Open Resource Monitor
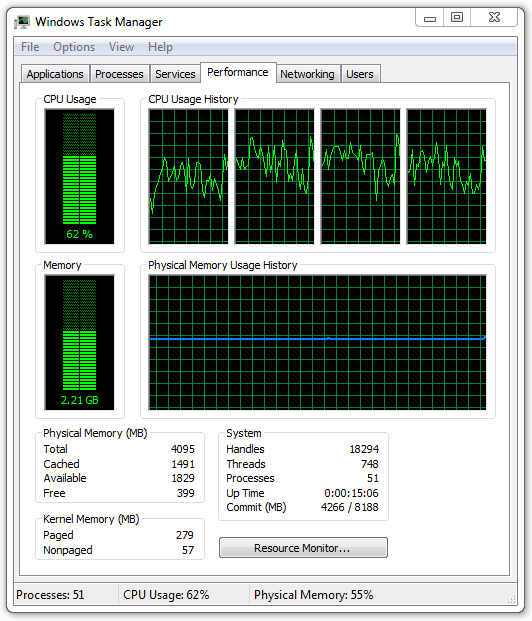Image resolution: width=532 pixels, height=621 pixels. click(303, 548)
